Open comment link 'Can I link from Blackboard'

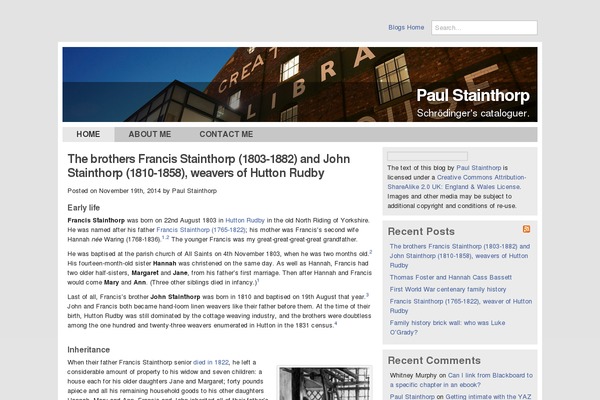(461, 380)
